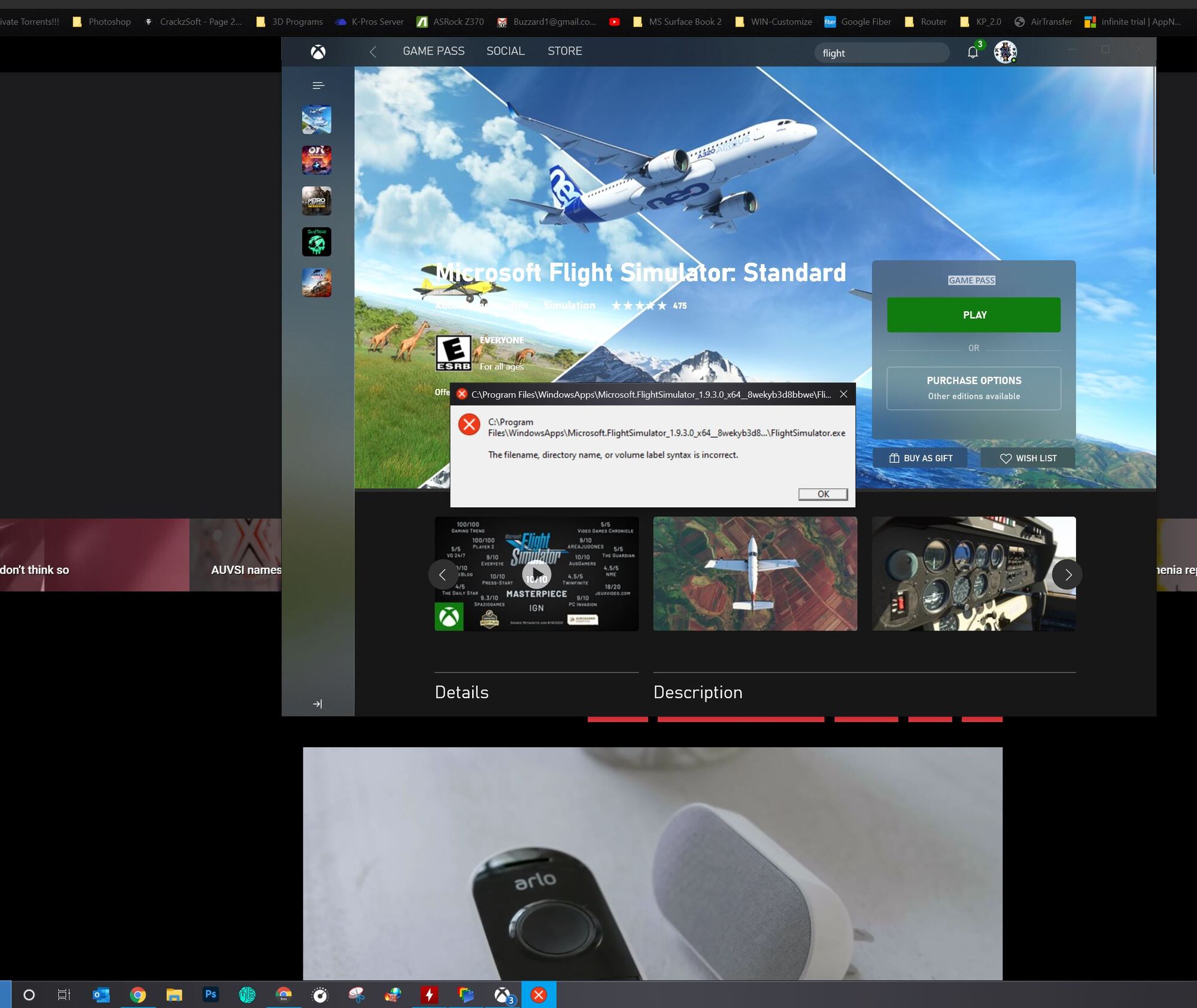Click the Simulation genre link

[x=569, y=306]
